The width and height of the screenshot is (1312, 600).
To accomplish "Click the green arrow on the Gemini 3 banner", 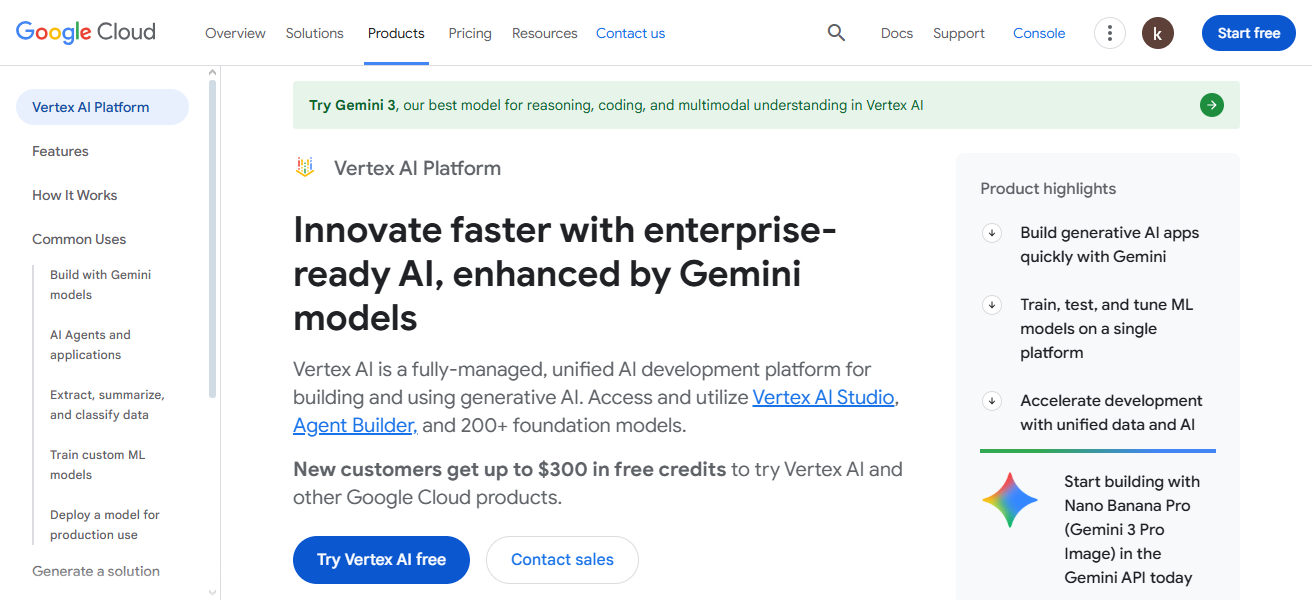I will coord(1211,104).
